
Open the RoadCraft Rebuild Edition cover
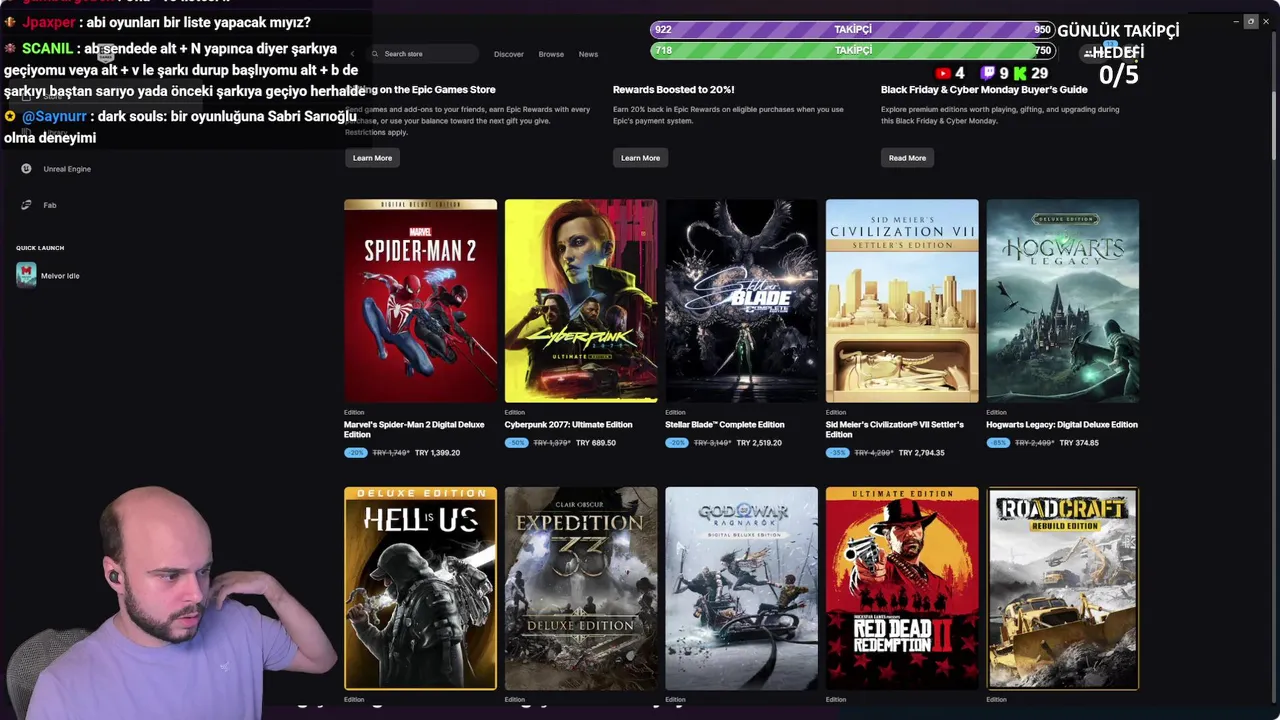1062,589
